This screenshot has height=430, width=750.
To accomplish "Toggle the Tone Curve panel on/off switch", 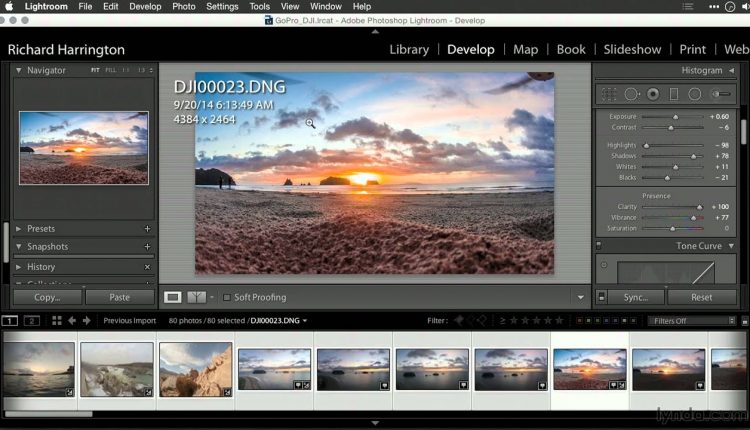I will [x=598, y=246].
